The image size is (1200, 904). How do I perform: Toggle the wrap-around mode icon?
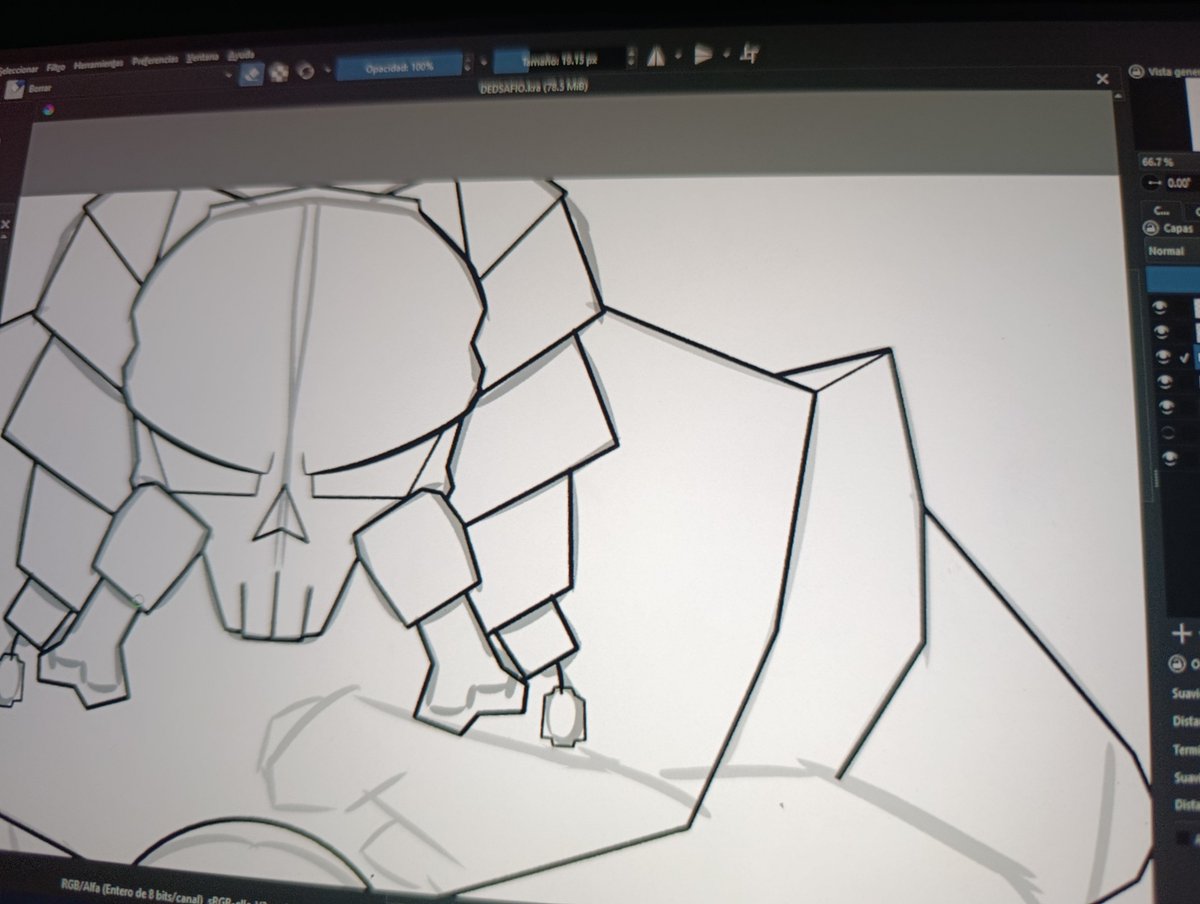[x=747, y=54]
